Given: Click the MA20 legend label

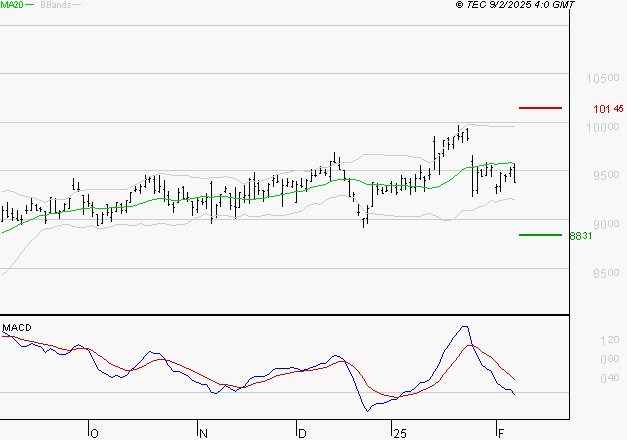Looking at the screenshot, I should click(x=12, y=5).
